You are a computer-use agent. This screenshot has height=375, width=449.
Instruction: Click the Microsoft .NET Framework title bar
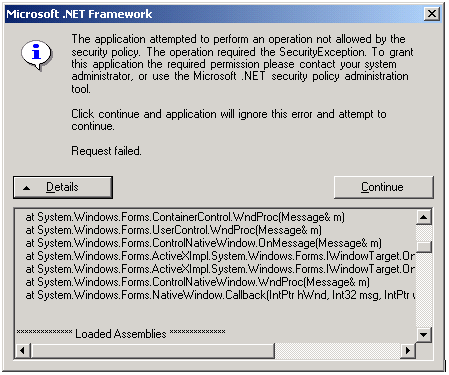coord(213,14)
